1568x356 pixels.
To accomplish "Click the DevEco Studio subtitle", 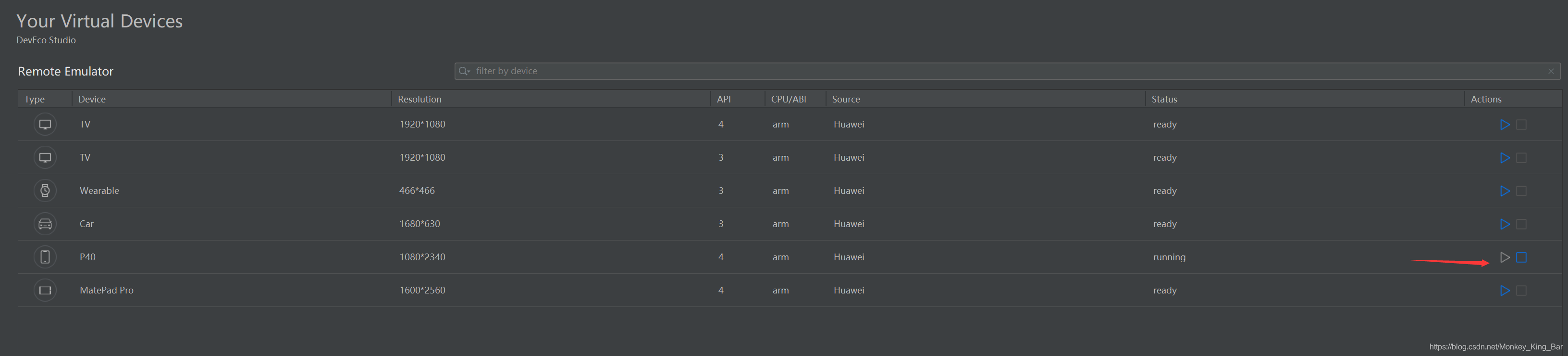I will point(46,40).
